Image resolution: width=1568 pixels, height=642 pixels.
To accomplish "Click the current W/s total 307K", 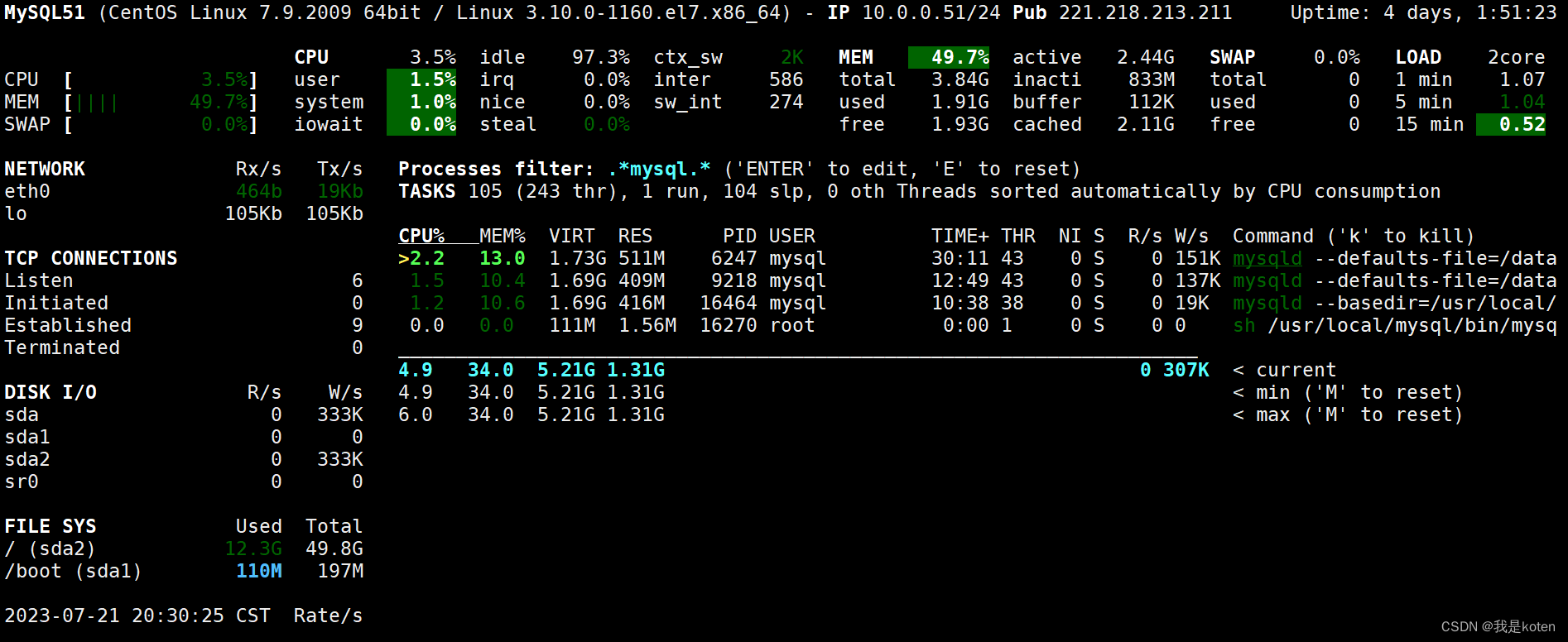I will [1186, 371].
